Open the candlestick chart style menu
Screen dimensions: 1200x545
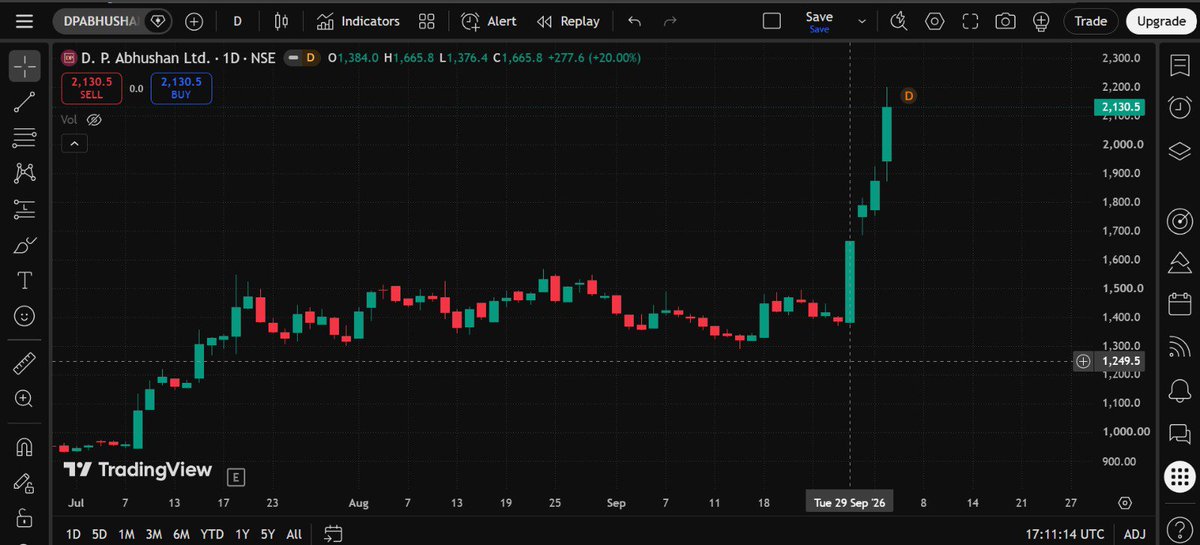pos(281,21)
